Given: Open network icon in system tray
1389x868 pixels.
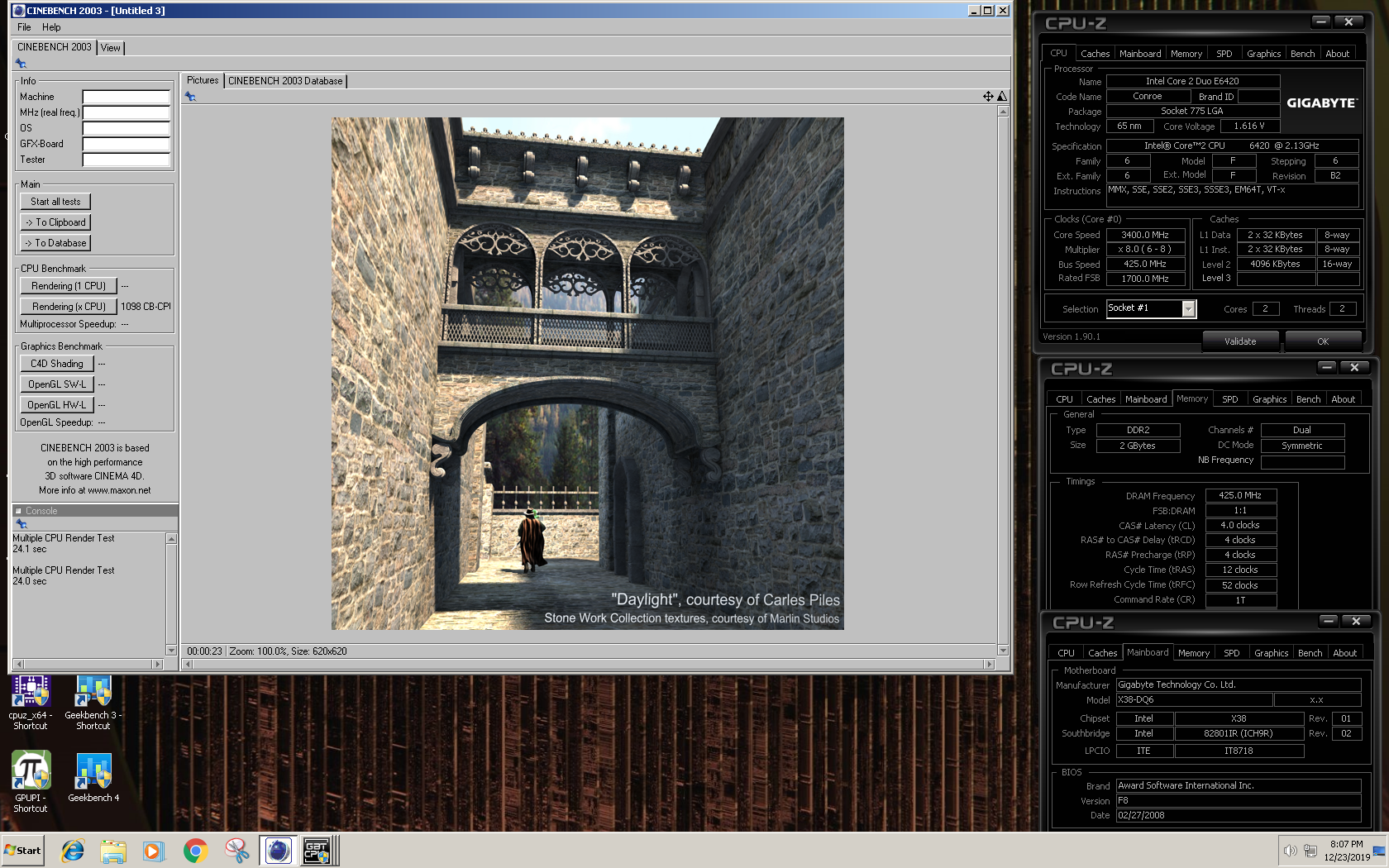Looking at the screenshot, I should pyautogui.click(x=1310, y=851).
